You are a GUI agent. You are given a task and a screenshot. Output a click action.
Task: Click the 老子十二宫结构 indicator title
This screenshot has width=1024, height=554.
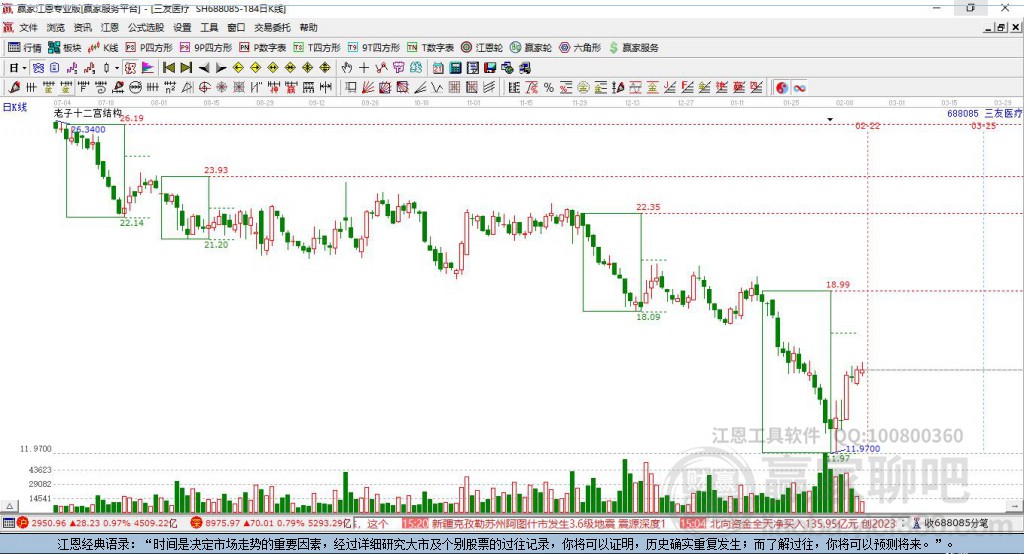point(88,113)
